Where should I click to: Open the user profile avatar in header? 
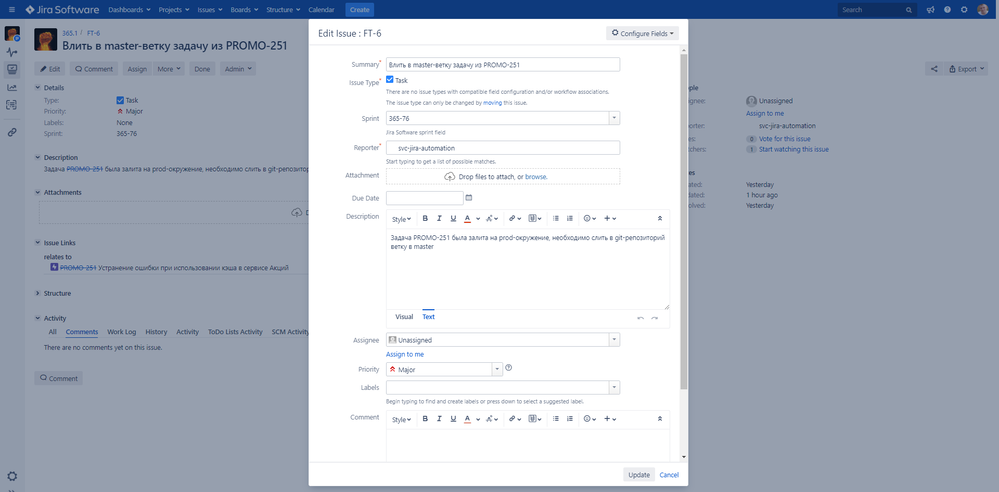tap(982, 10)
